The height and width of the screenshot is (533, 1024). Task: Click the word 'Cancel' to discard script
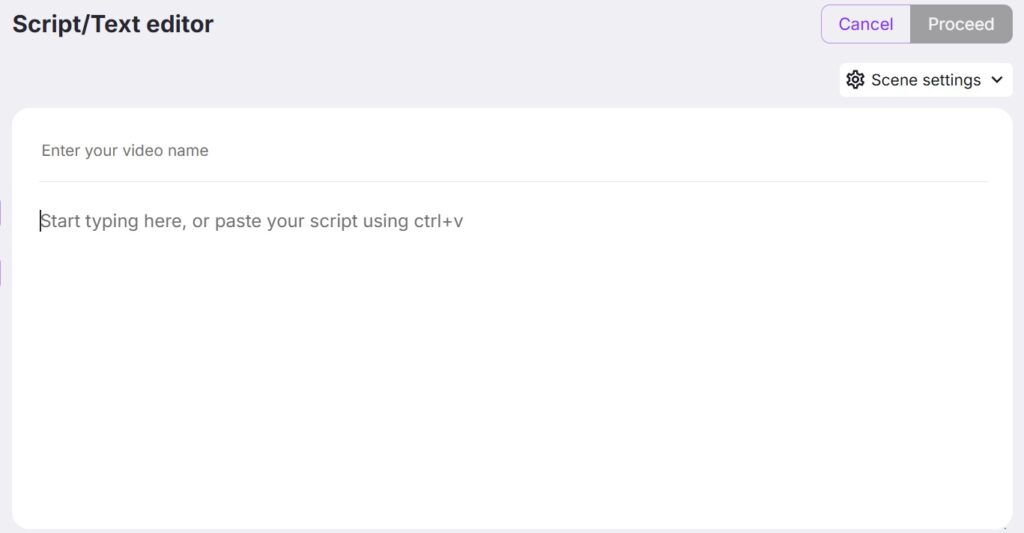tap(865, 24)
